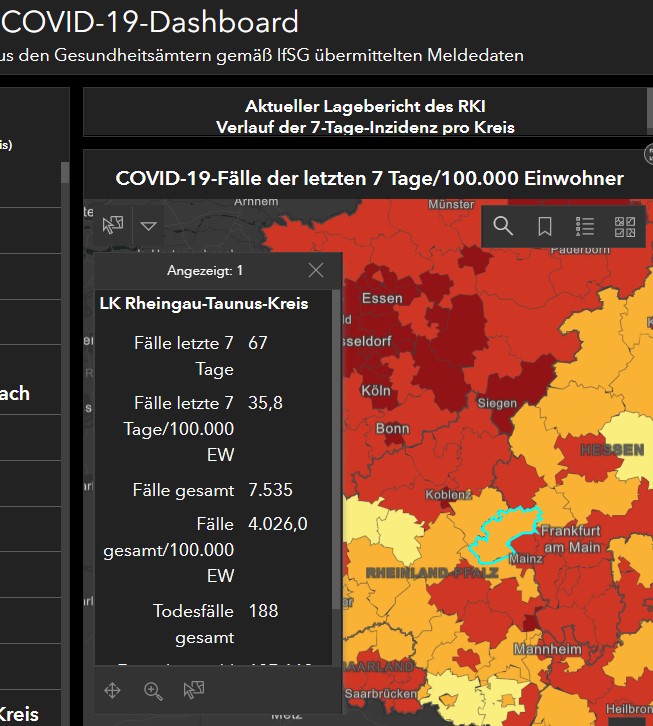The height and width of the screenshot is (726, 653).
Task: Activate the map feature selection tool
Action: point(112,225)
